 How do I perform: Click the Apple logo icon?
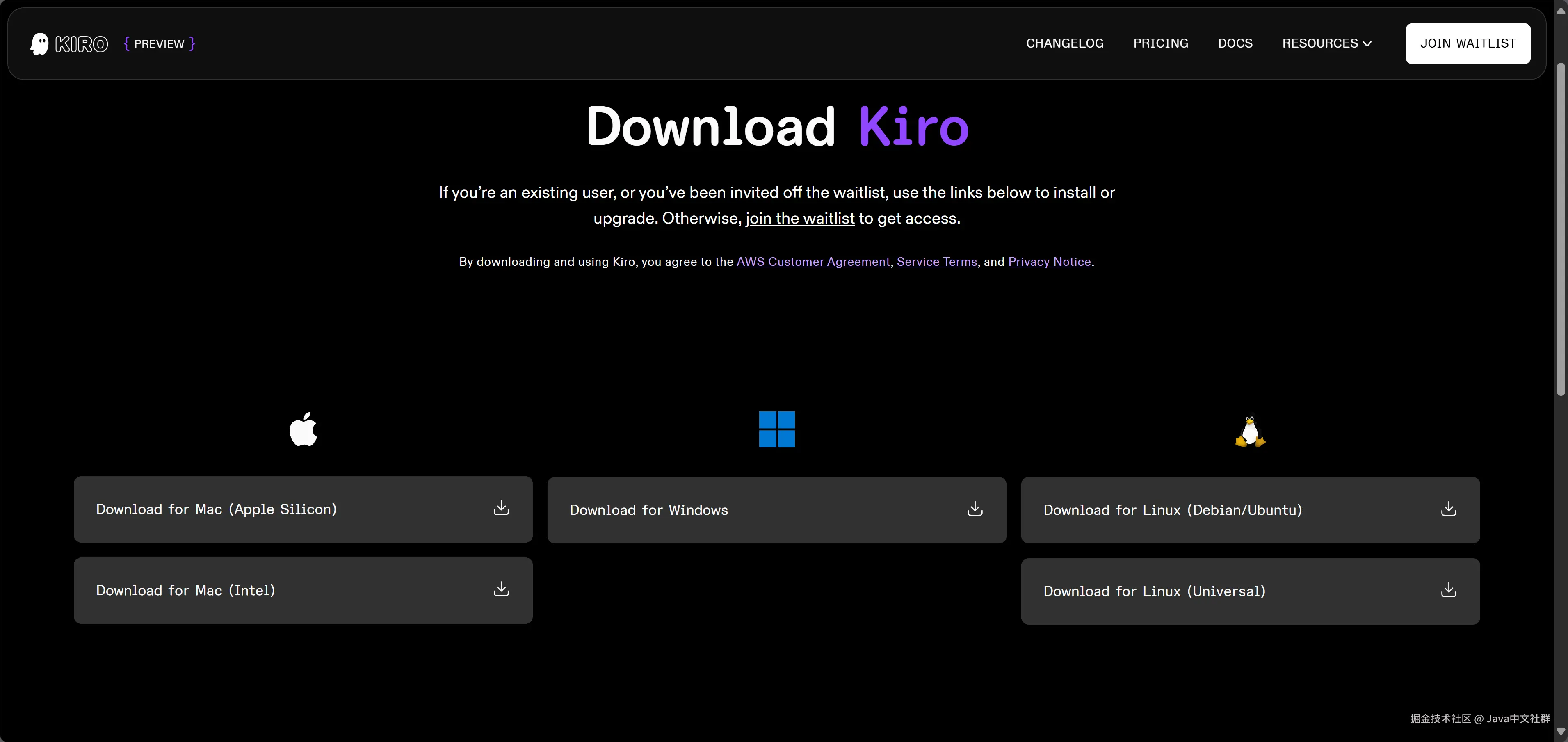point(303,429)
